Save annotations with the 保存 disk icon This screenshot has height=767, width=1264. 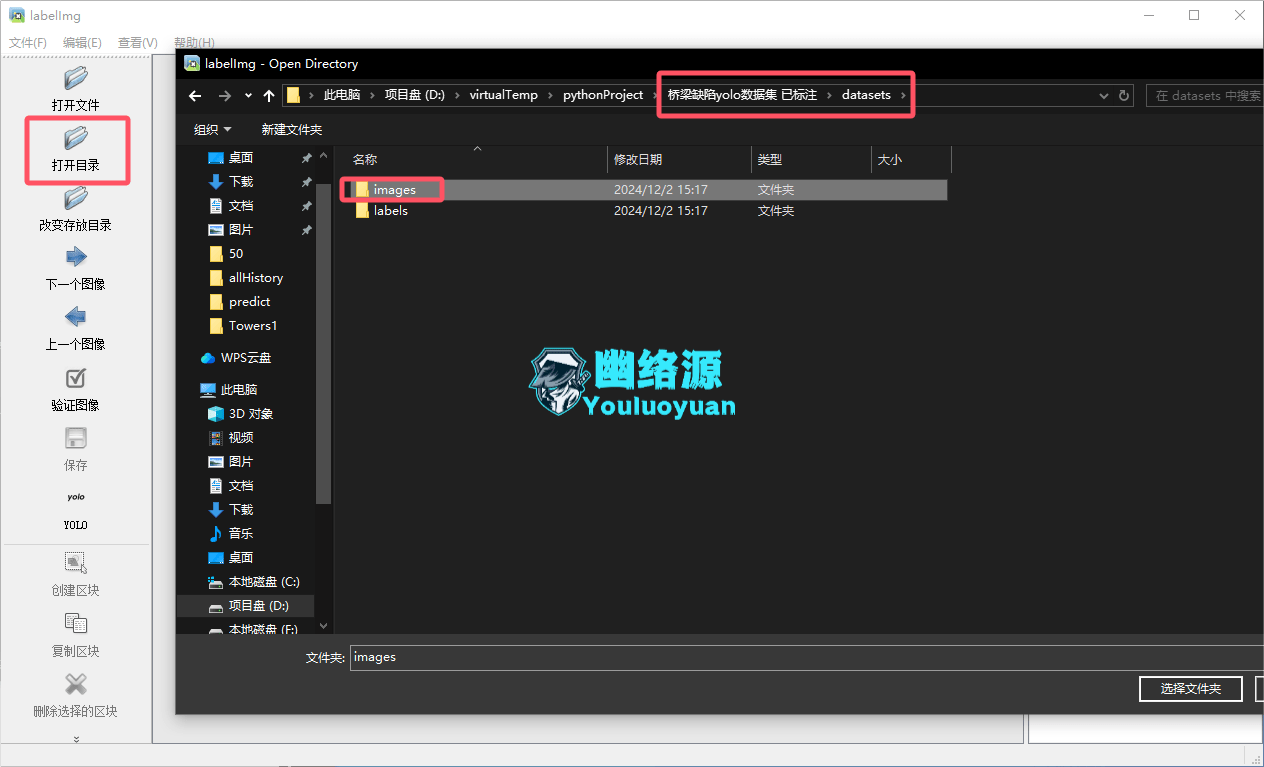[75, 438]
